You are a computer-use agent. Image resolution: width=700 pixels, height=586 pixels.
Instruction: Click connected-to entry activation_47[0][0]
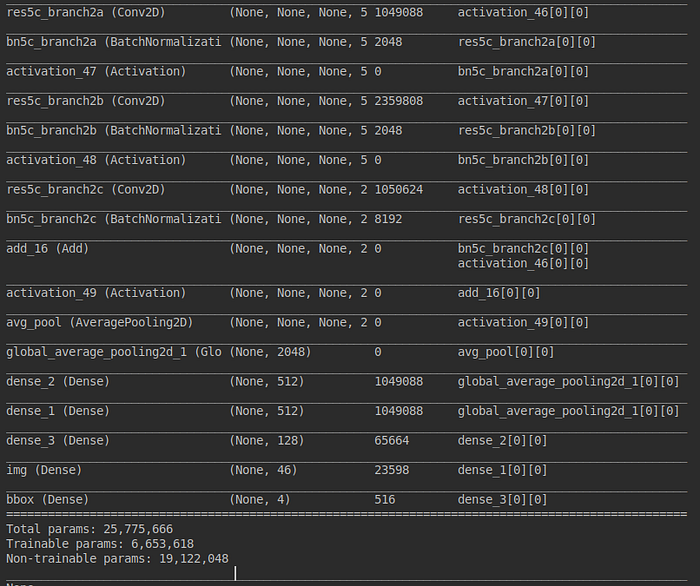point(523,101)
